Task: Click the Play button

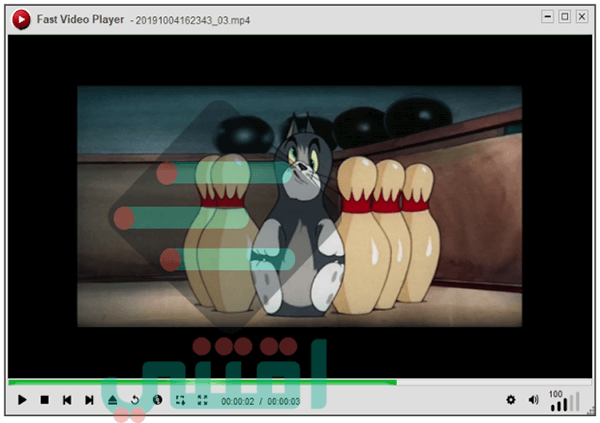Action: point(22,400)
